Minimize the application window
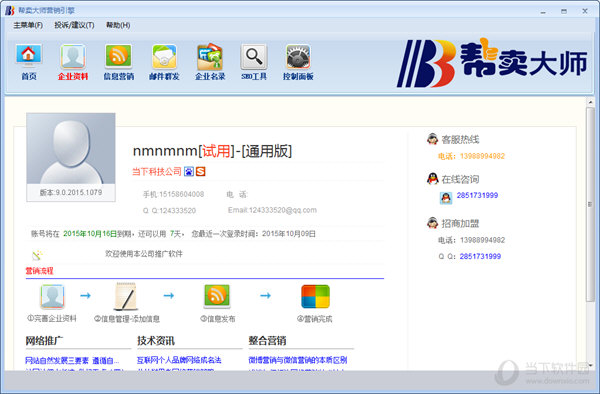Image resolution: width=600 pixels, height=394 pixels. tap(543, 11)
